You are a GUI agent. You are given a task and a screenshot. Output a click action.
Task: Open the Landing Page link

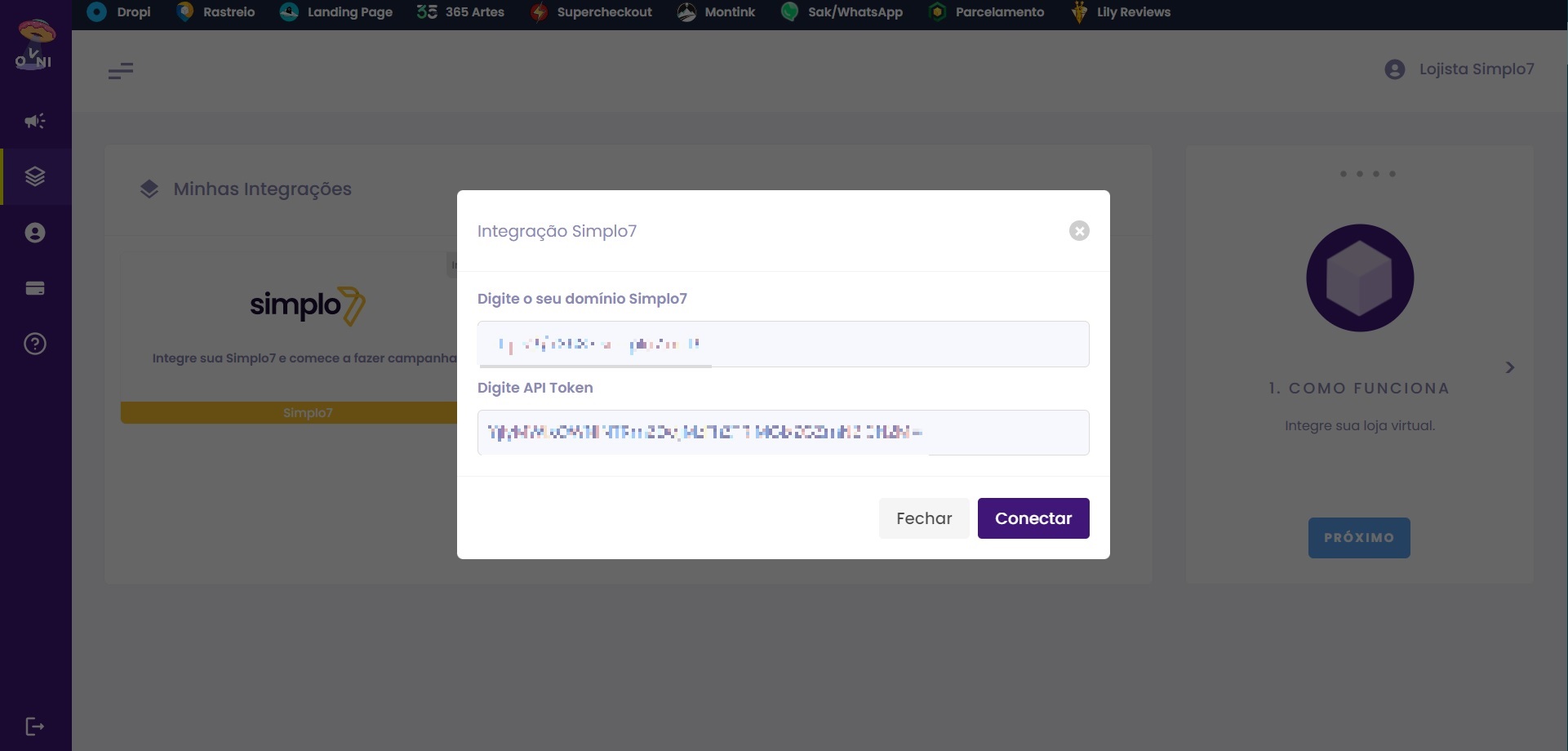tap(350, 12)
